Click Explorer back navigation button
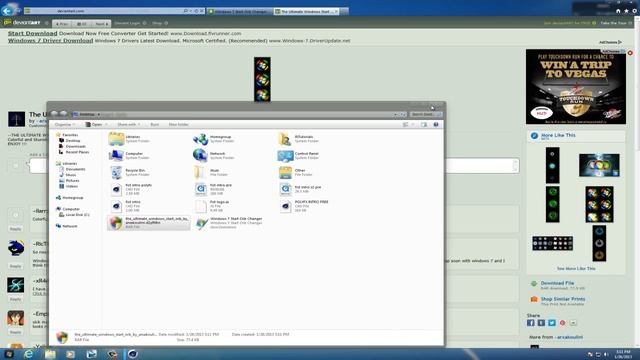The image size is (640, 360). 55,114
